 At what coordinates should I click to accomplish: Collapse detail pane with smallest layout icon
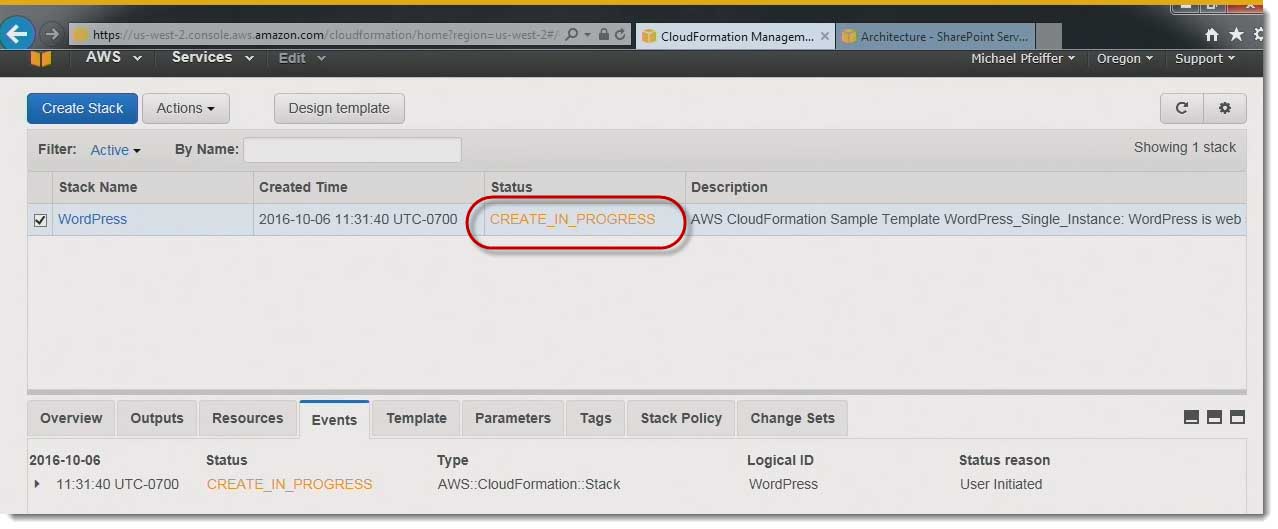click(1191, 418)
